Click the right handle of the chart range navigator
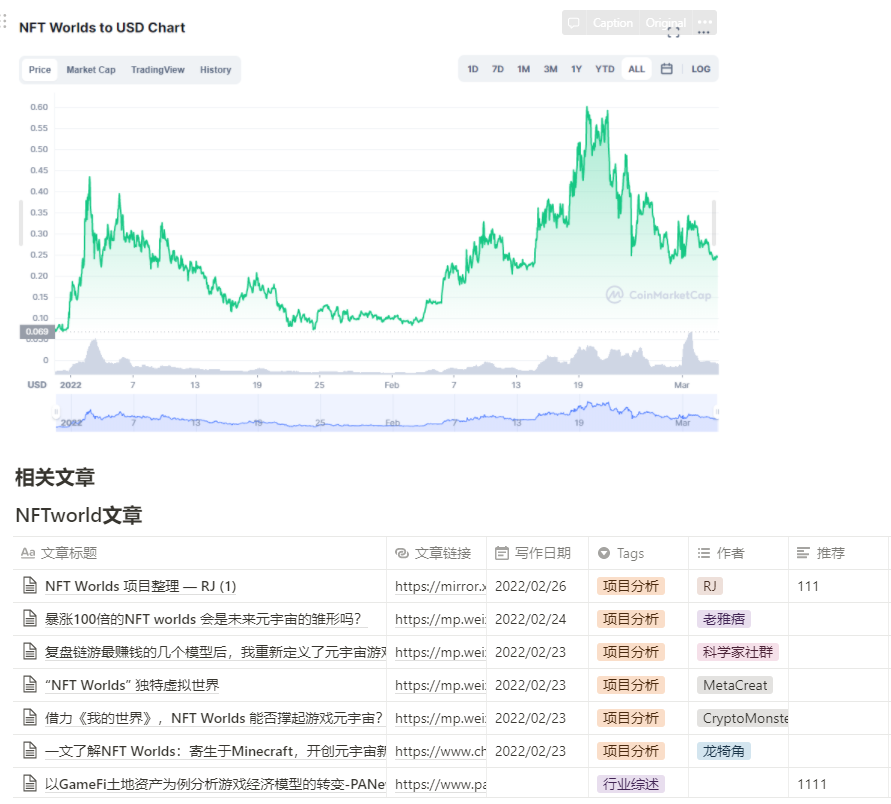This screenshot has width=891, height=804. (717, 412)
